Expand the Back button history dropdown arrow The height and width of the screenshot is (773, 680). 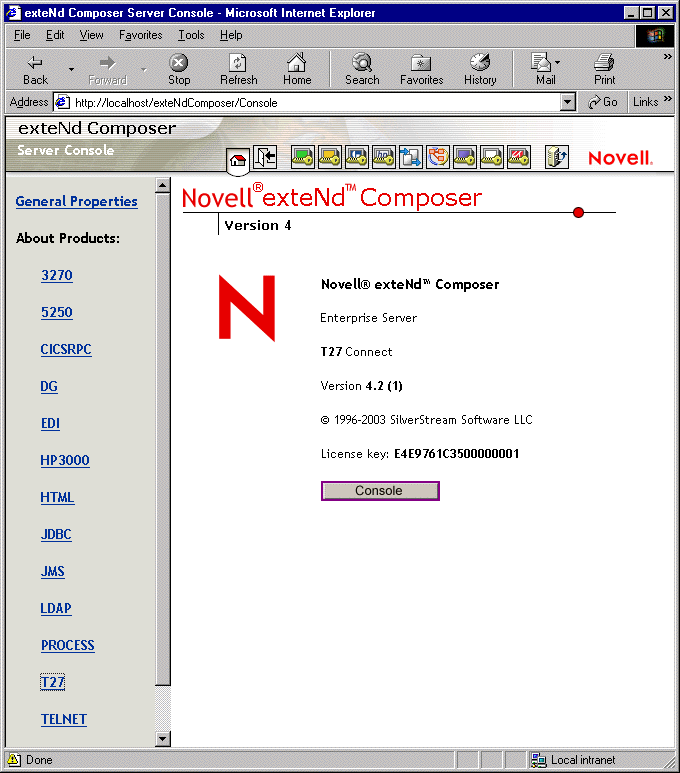[72, 70]
